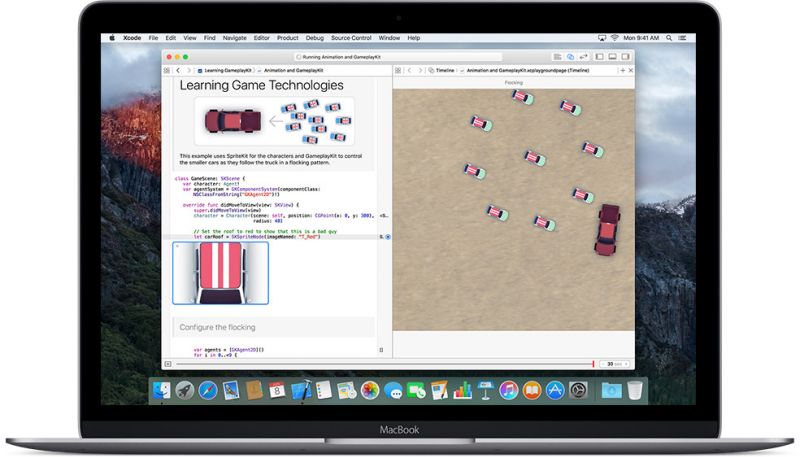Open related items menu in timeline editor
This screenshot has height=457, width=800.
click(398, 70)
